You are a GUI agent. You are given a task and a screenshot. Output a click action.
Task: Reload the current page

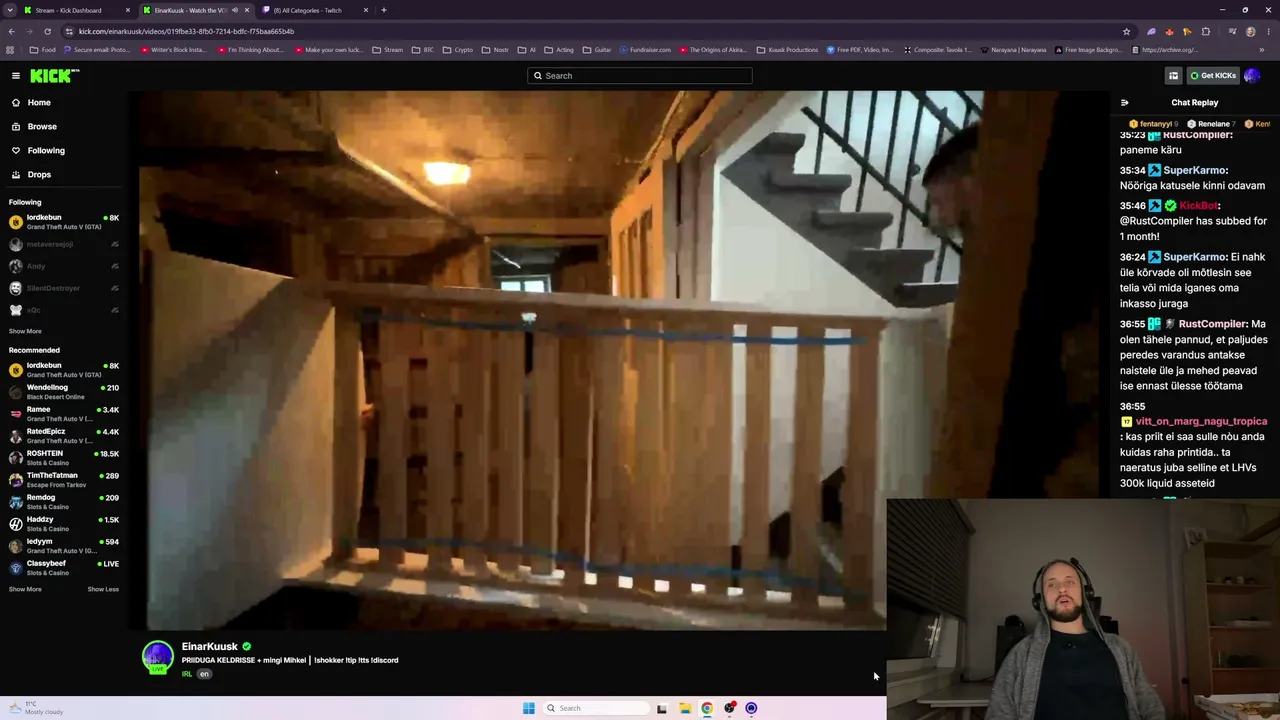coord(47,31)
